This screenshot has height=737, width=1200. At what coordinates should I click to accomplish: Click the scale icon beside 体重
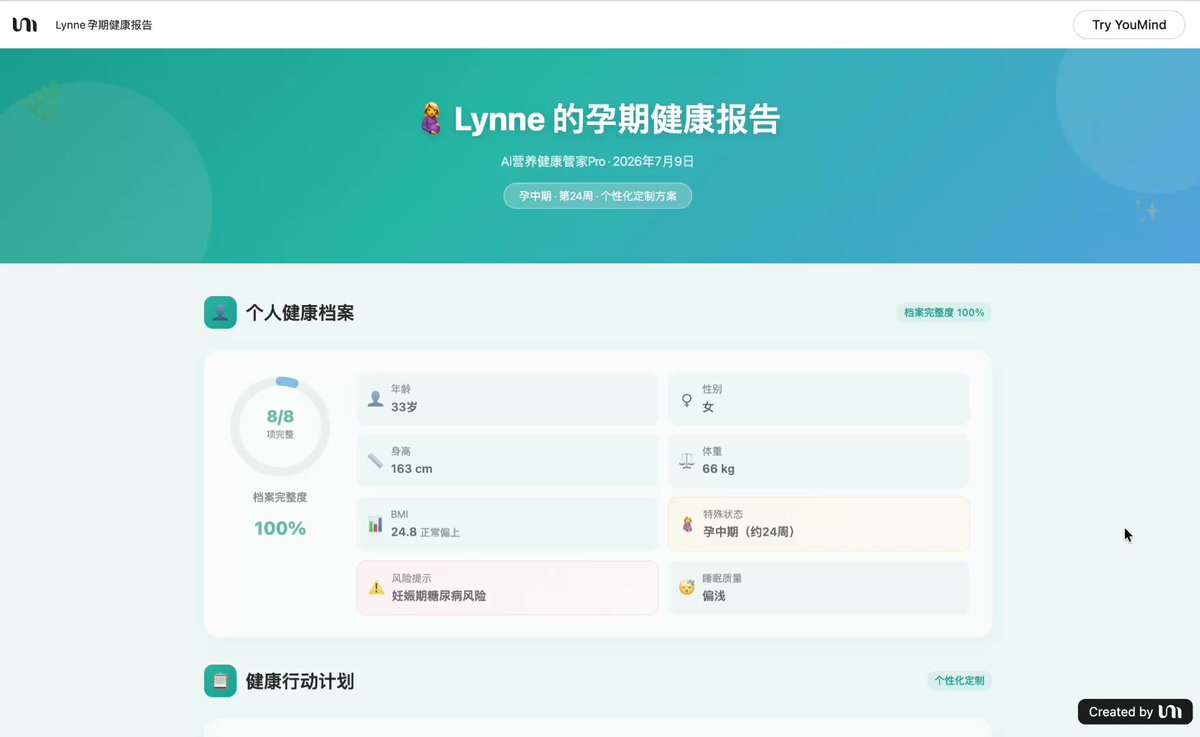click(687, 461)
